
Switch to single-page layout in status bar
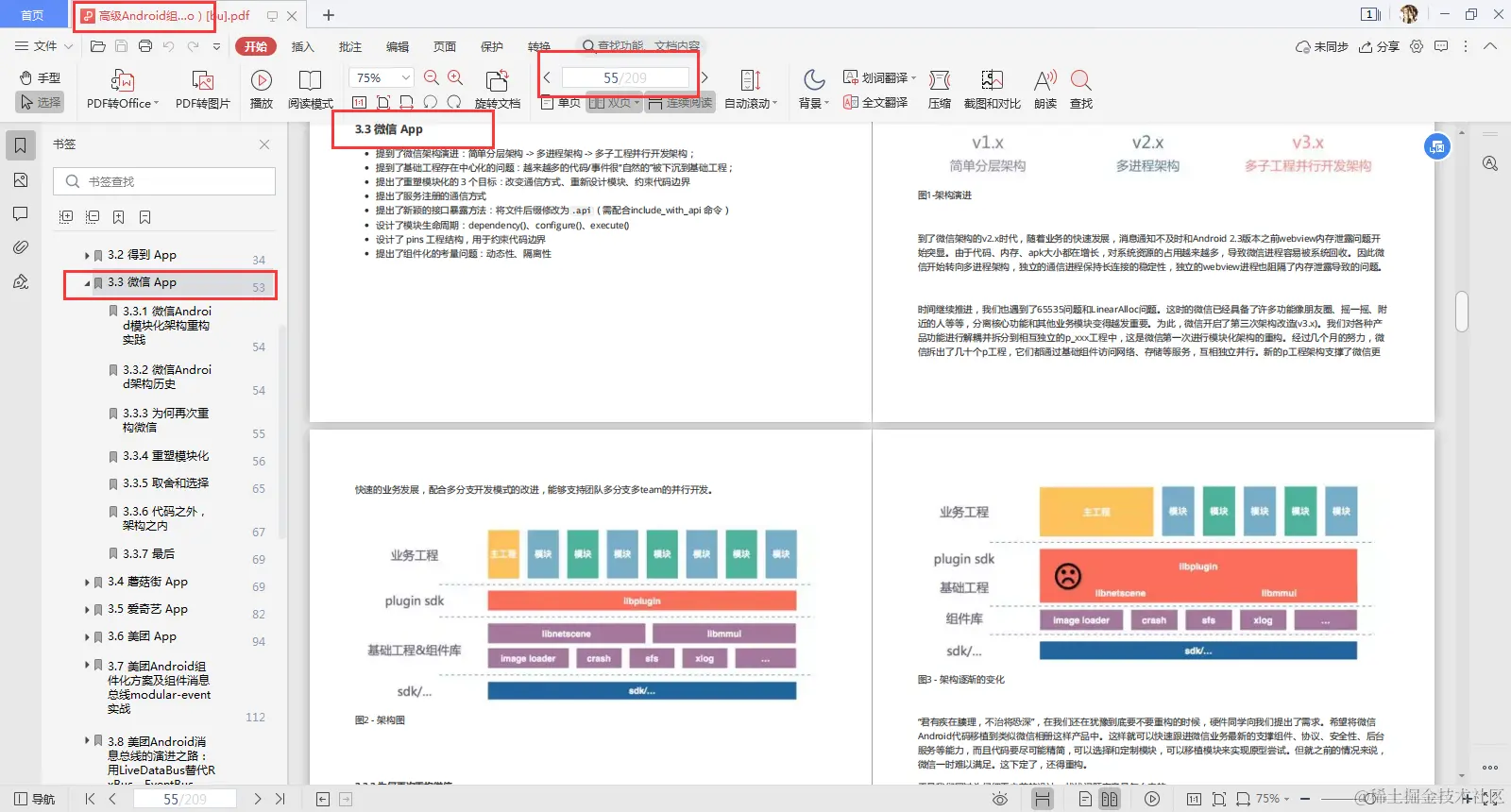[x=1085, y=799]
